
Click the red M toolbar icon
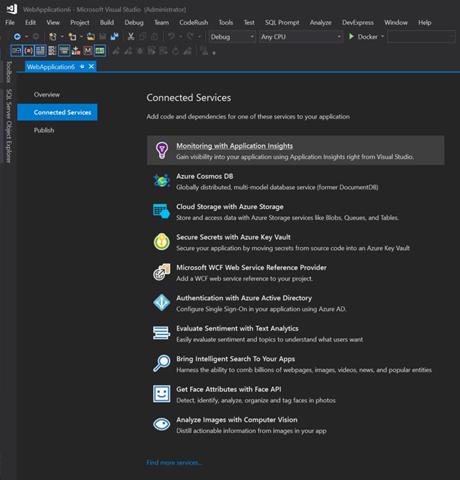pyautogui.click(x=88, y=51)
